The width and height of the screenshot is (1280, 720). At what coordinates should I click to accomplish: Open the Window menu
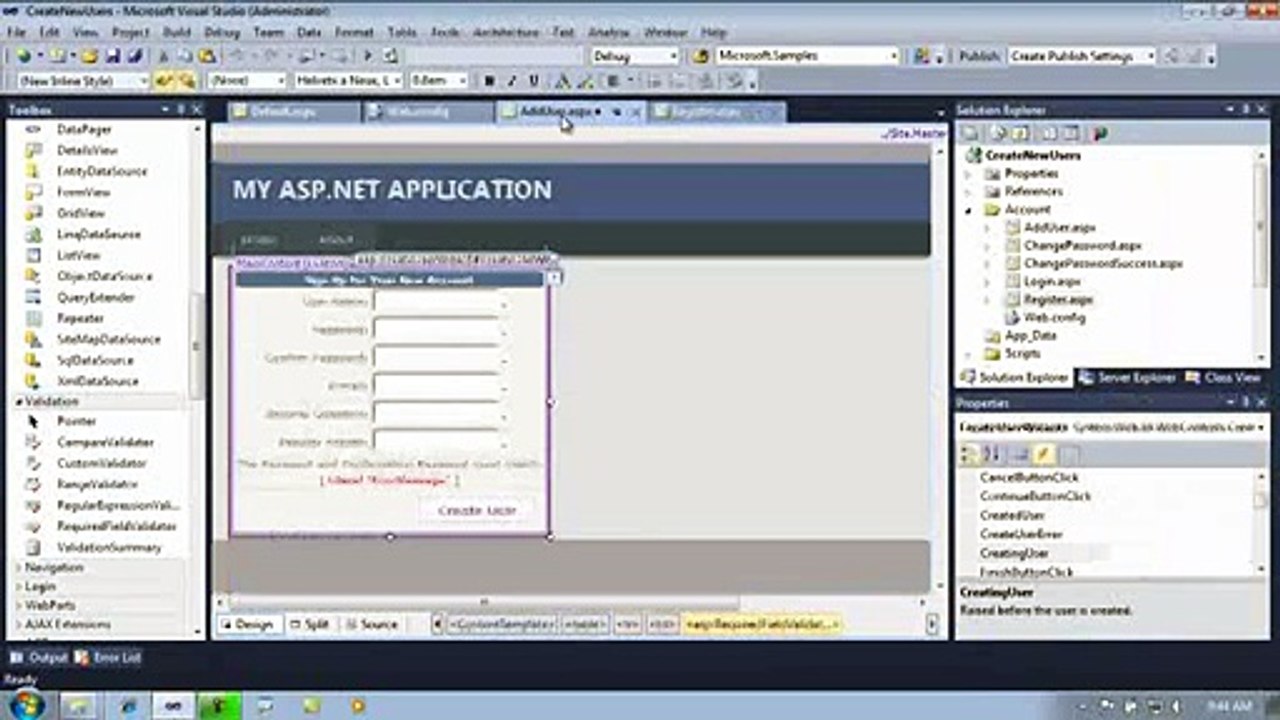point(665,32)
